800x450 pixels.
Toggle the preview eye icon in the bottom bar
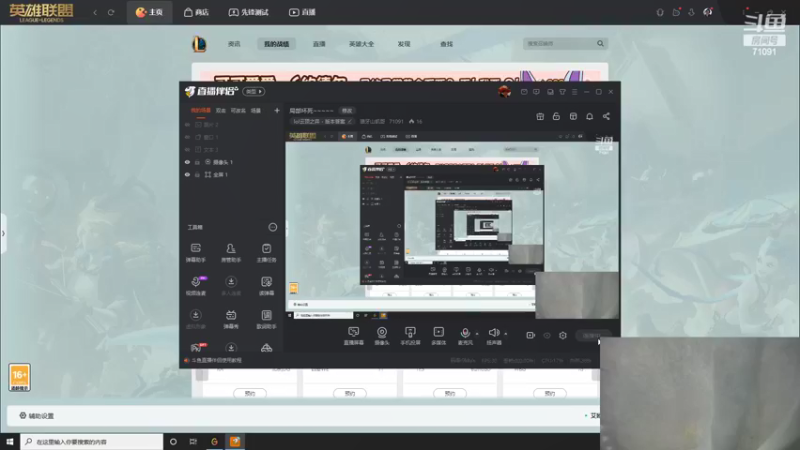point(547,335)
